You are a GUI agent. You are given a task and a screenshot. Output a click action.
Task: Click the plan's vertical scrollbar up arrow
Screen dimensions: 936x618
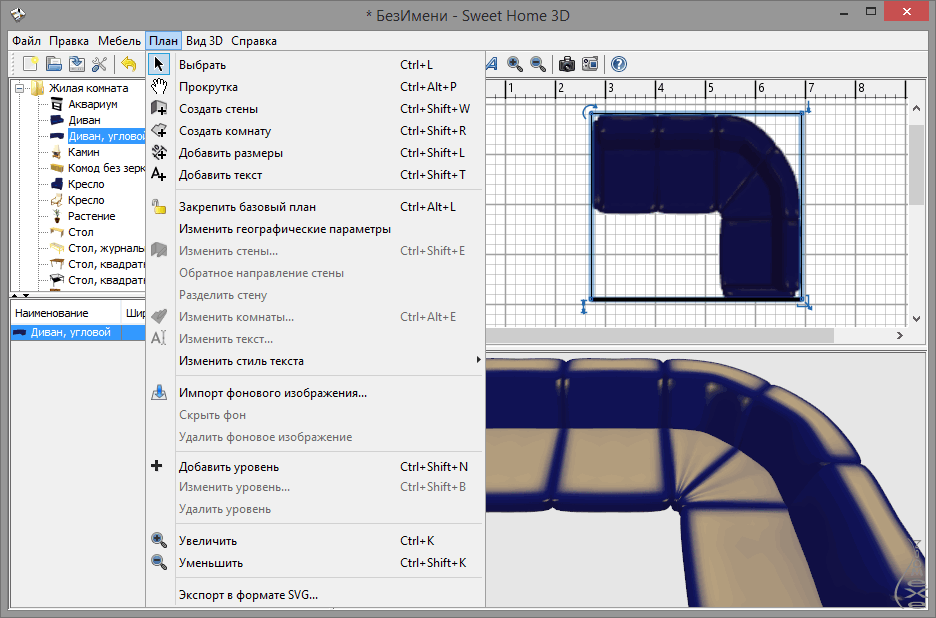(916, 108)
